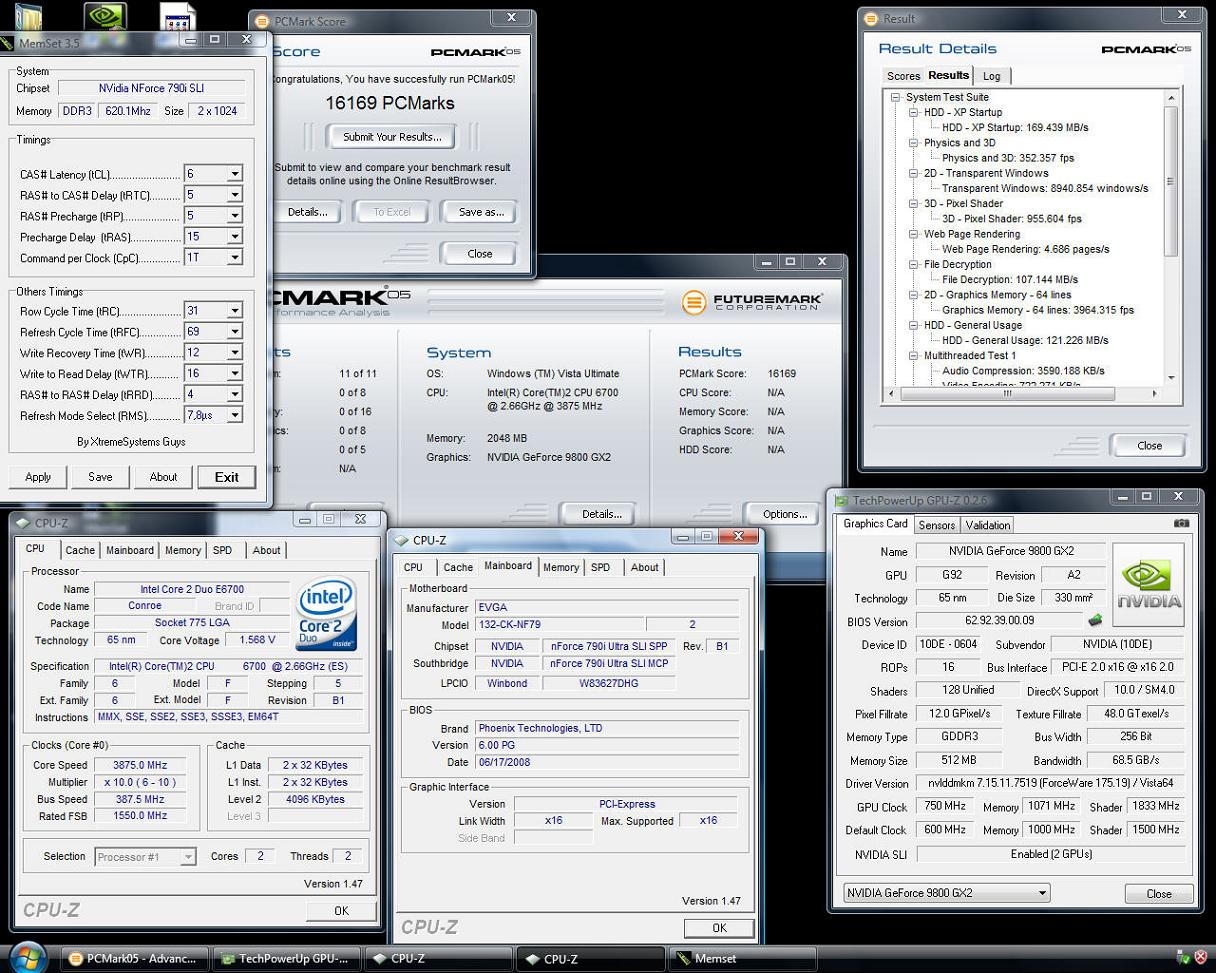Click OK in the left CPU-Z window

342,911
